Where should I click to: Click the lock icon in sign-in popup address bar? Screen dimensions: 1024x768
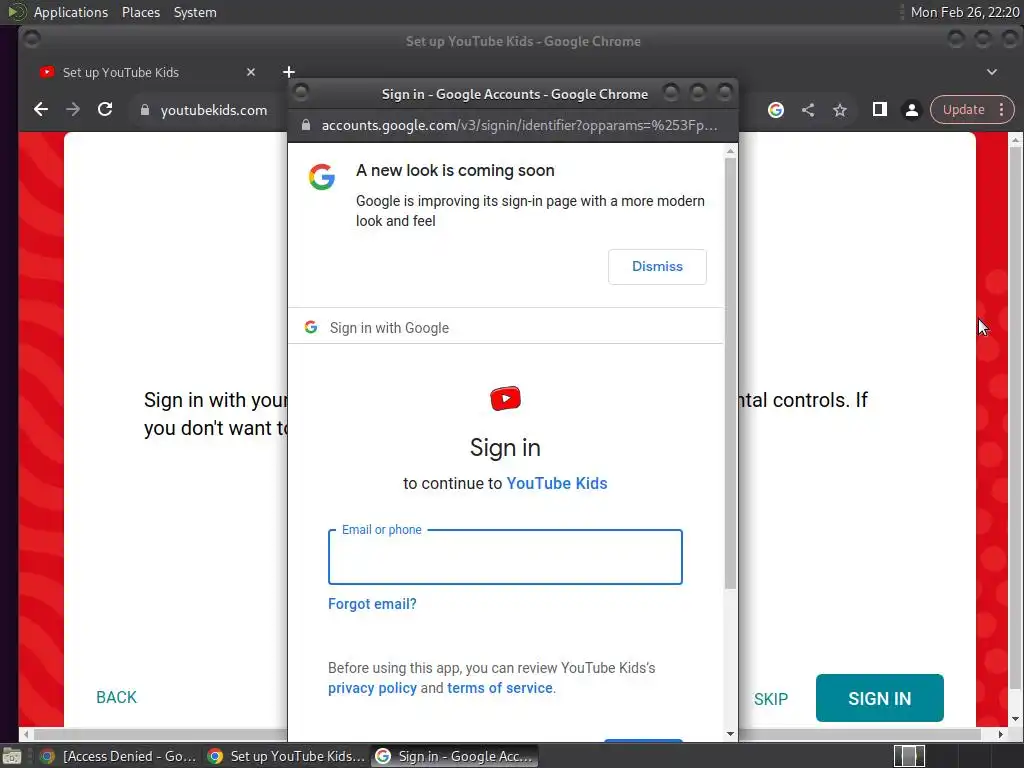click(x=305, y=125)
